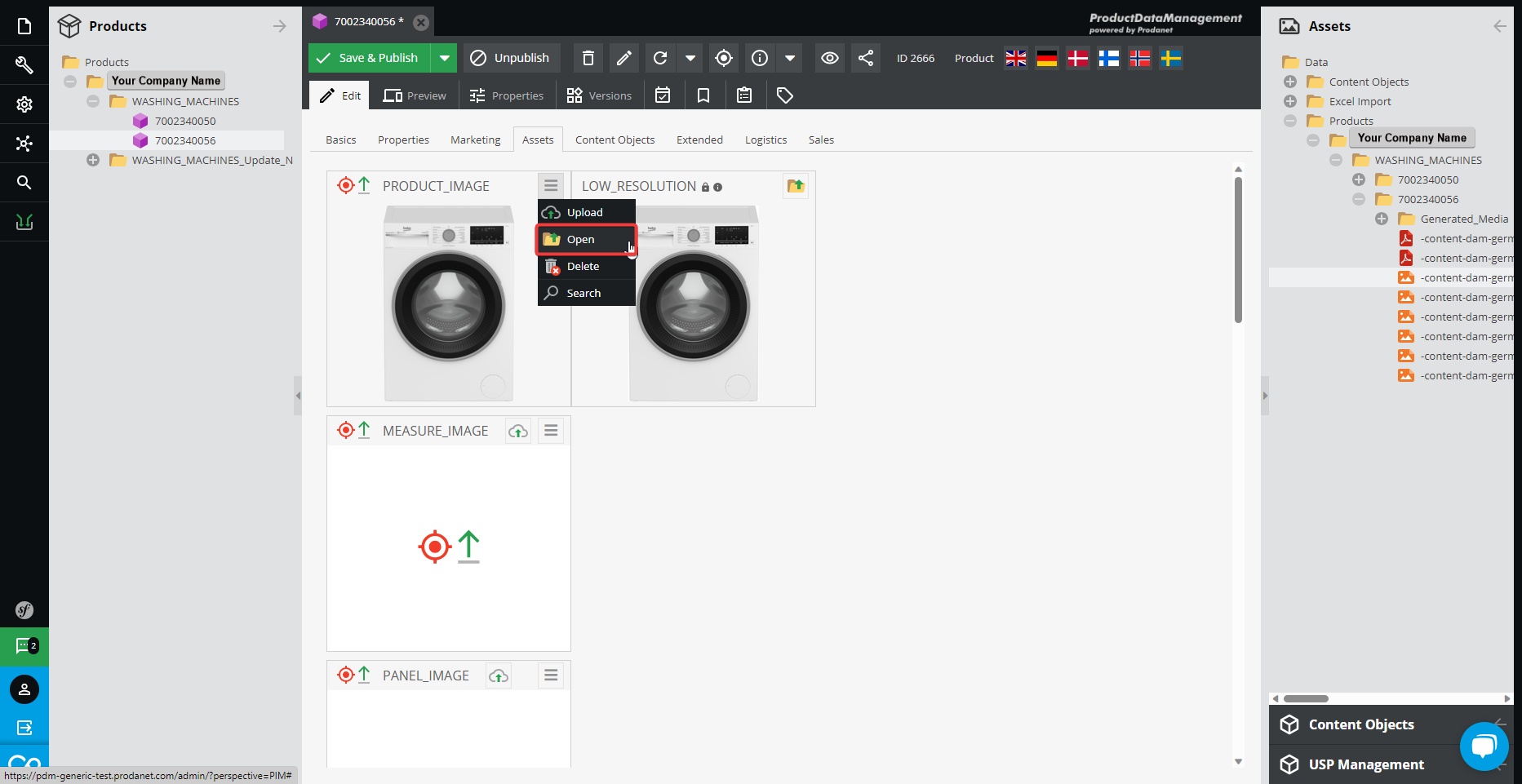Click the locate-in-tree target icon

pos(724,58)
